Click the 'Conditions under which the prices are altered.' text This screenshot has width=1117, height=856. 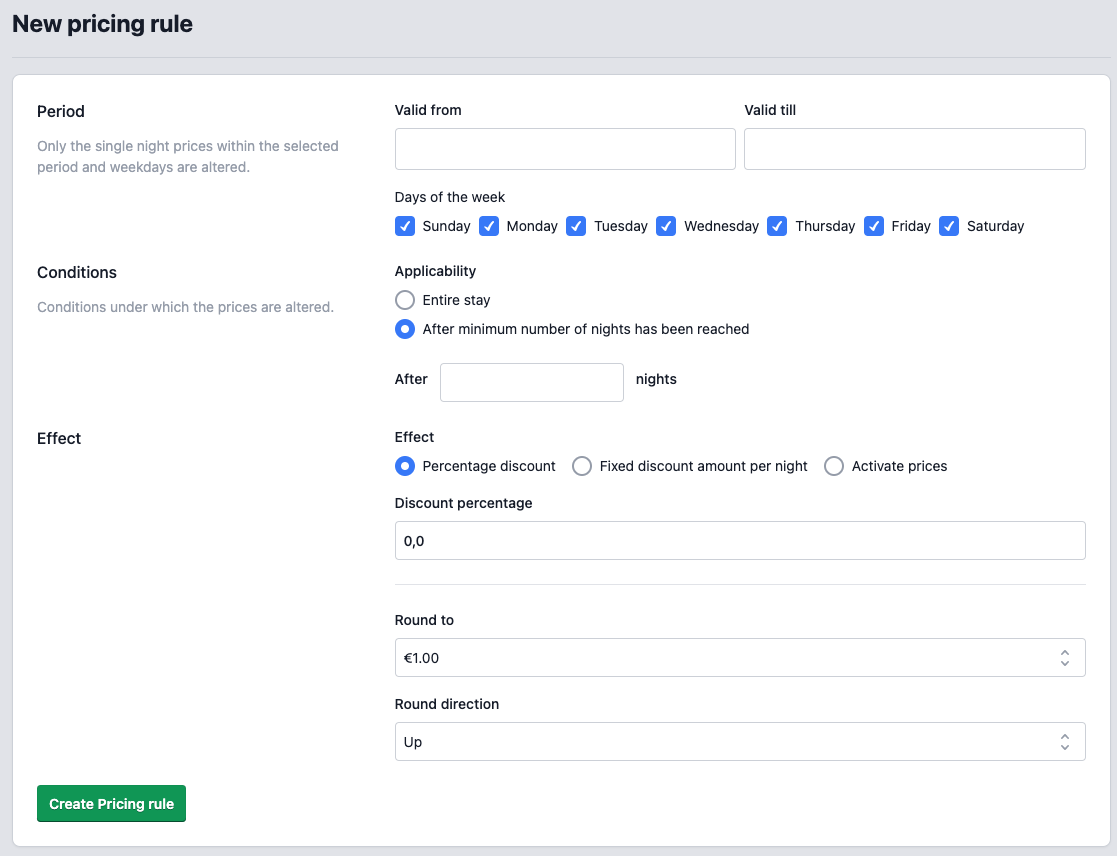[x=185, y=307]
